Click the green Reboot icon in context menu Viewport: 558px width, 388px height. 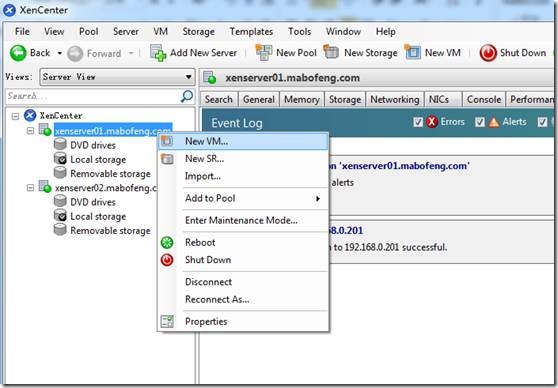click(x=167, y=242)
